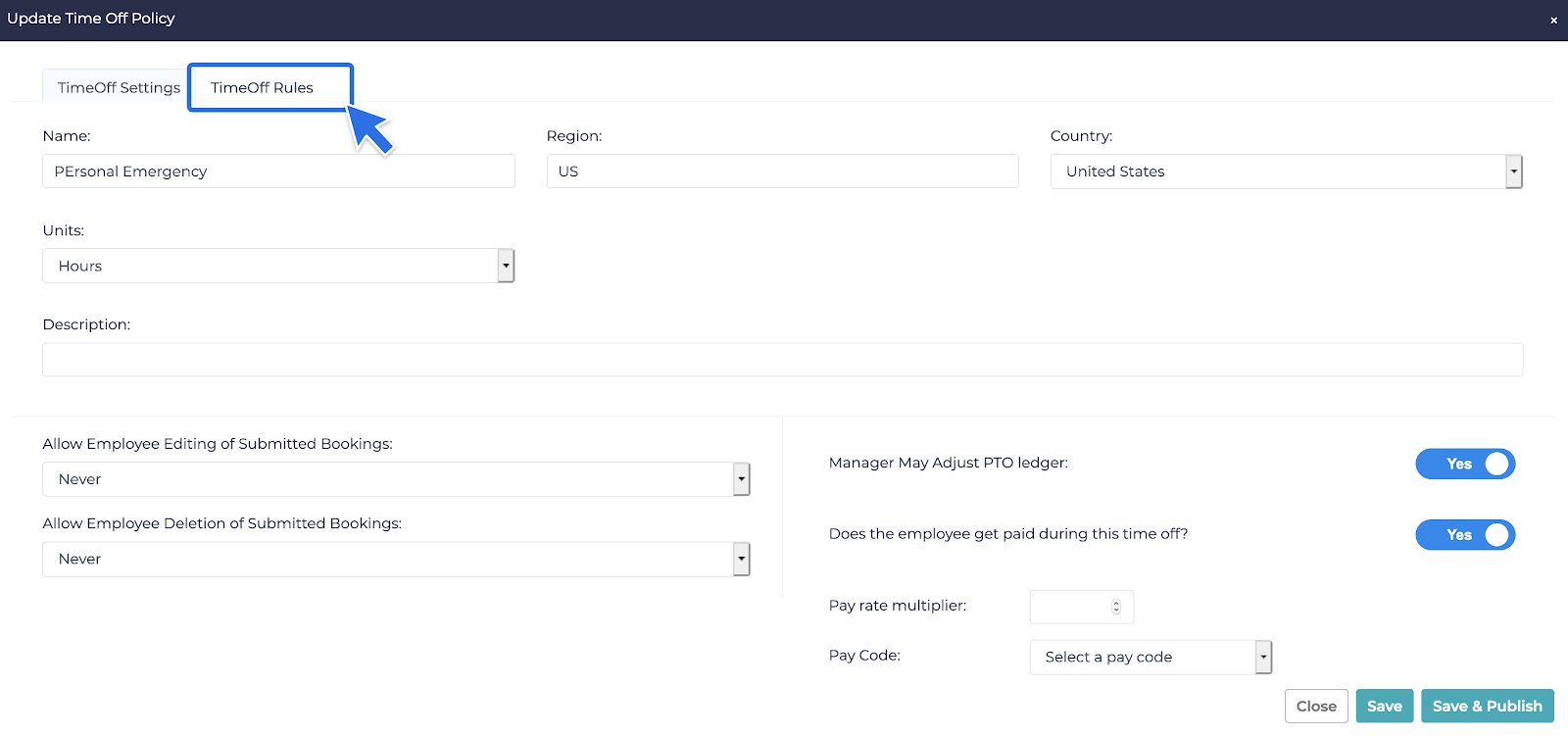Click Save & Publish button
Viewport: 1568px width, 736px height.
pyautogui.click(x=1487, y=706)
